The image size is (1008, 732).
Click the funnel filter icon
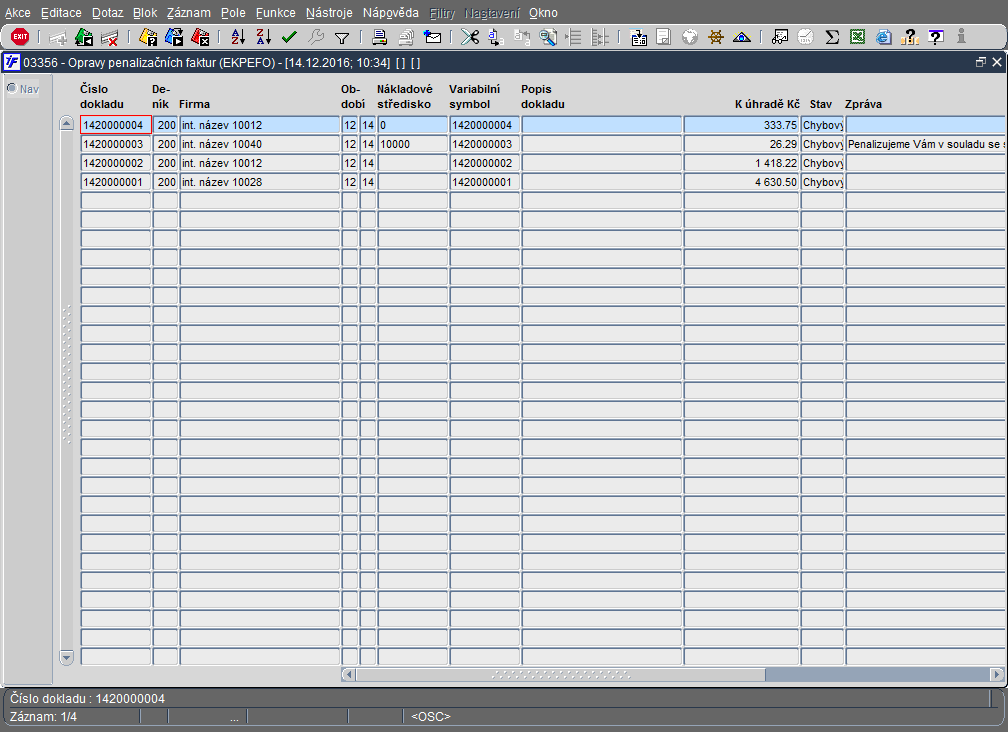[342, 38]
